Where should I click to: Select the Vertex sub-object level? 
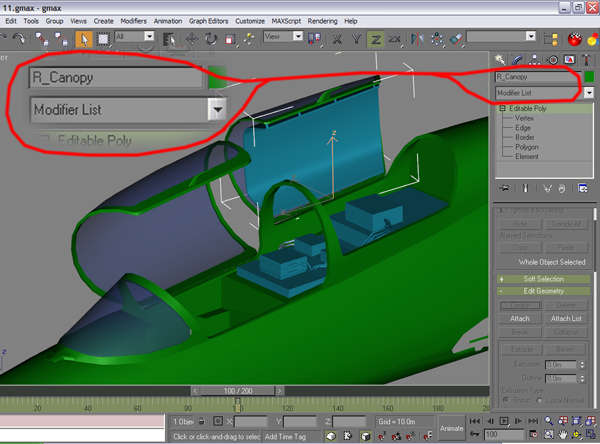coord(524,118)
